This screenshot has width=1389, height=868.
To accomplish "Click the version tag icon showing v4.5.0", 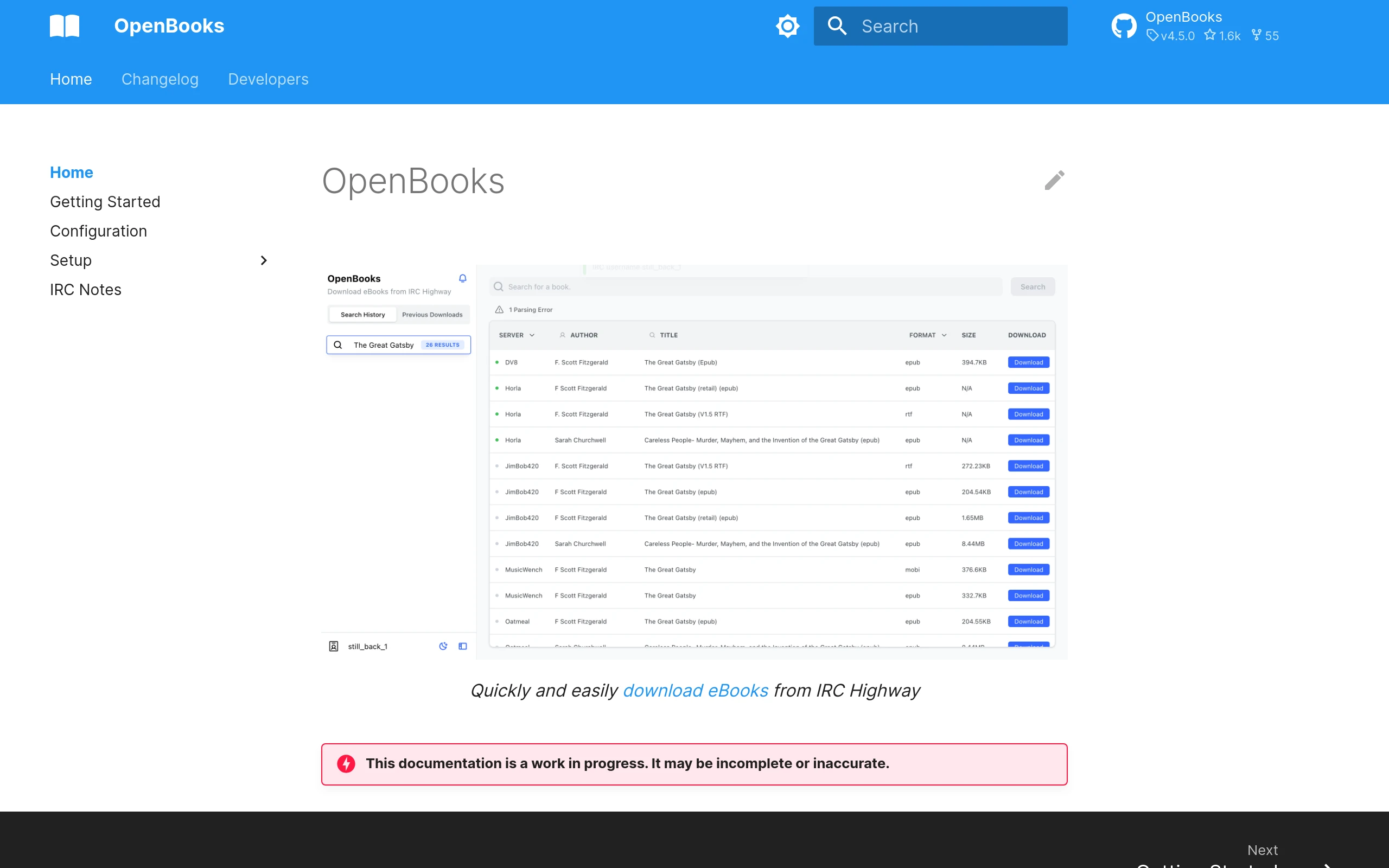I will coord(1153,36).
